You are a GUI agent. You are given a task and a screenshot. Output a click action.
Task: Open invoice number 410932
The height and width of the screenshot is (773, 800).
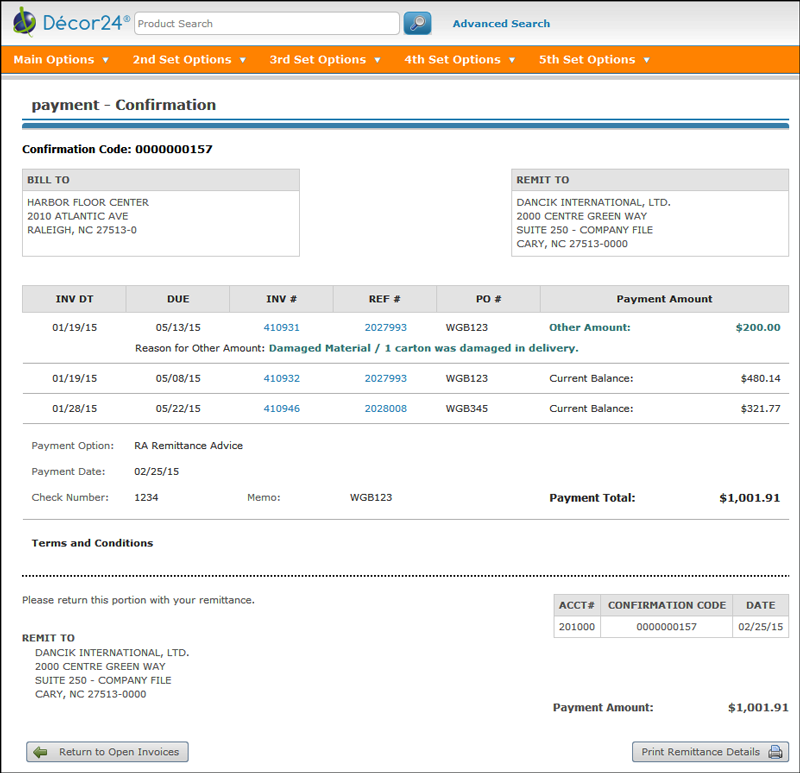281,379
